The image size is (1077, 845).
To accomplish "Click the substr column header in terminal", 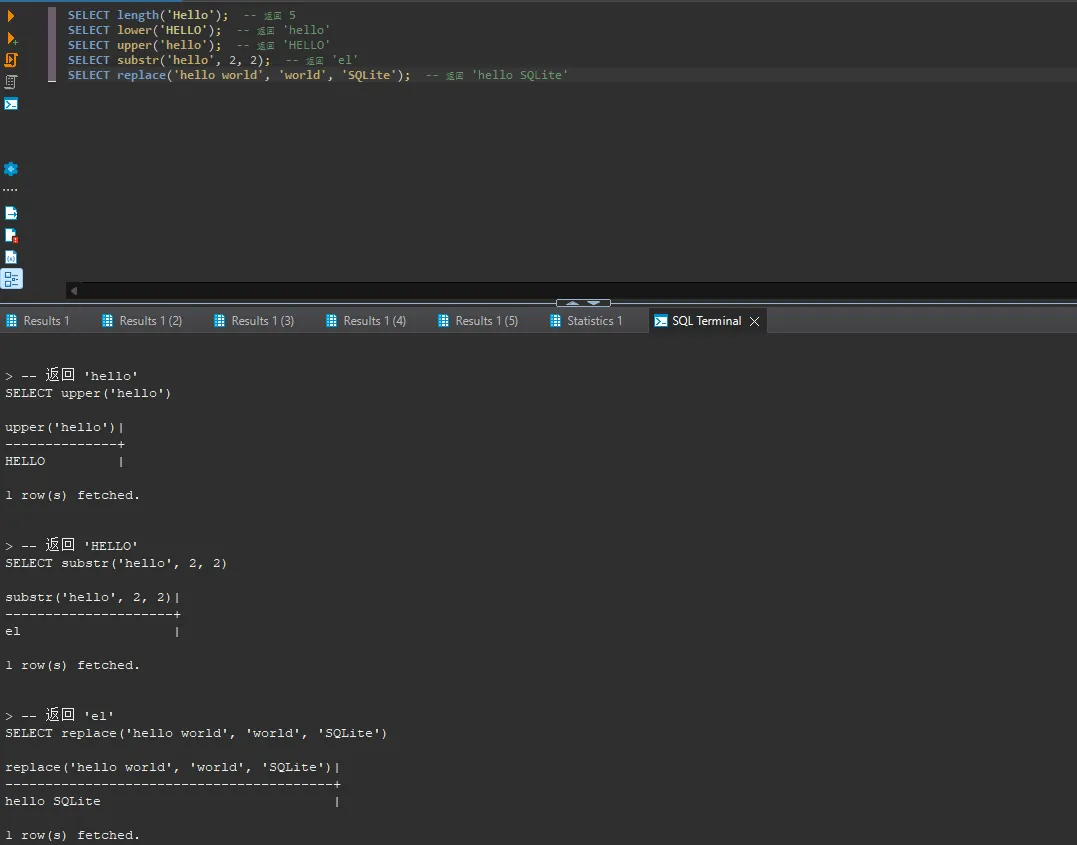I will click(88, 597).
